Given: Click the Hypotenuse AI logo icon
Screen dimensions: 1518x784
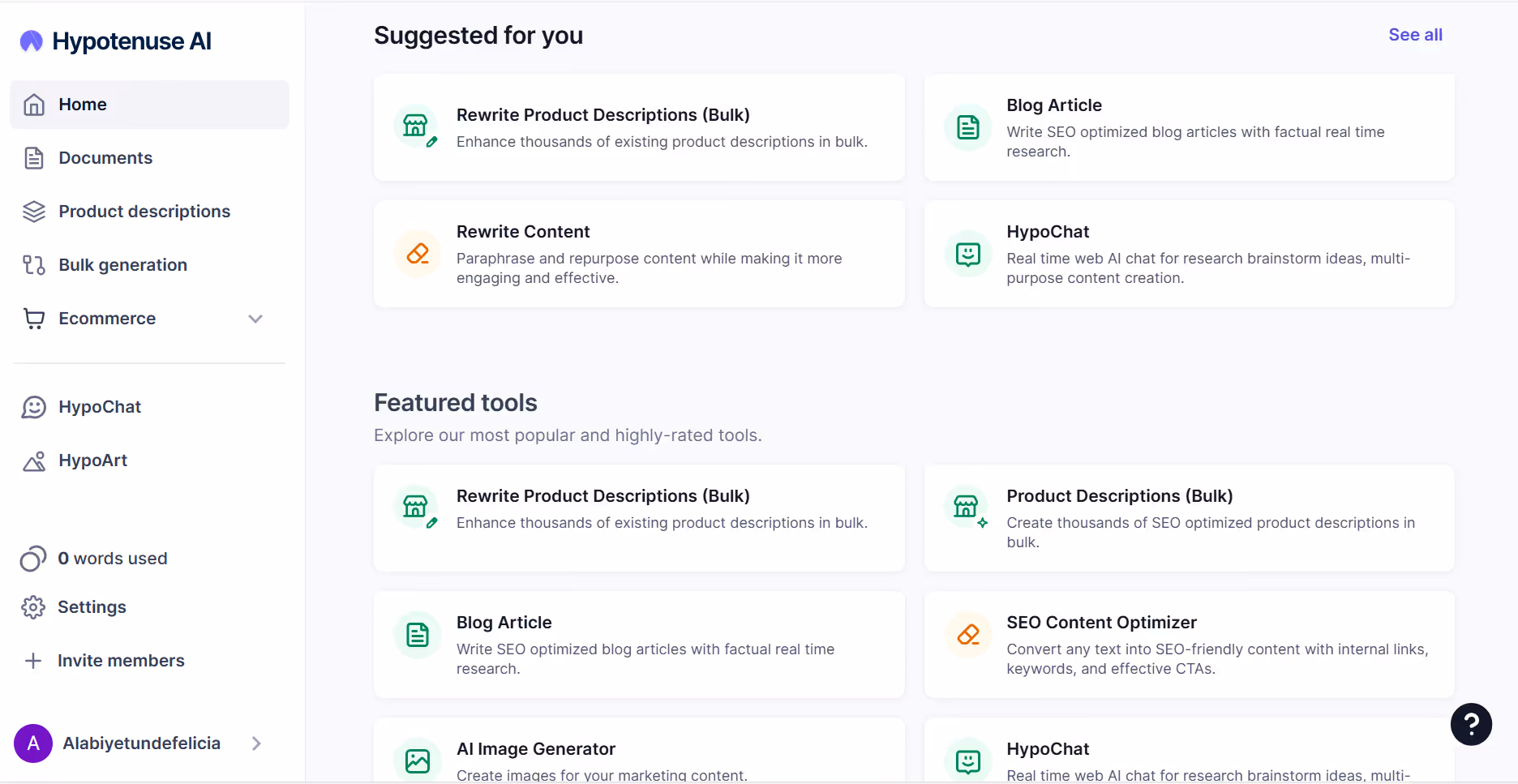Looking at the screenshot, I should (31, 41).
